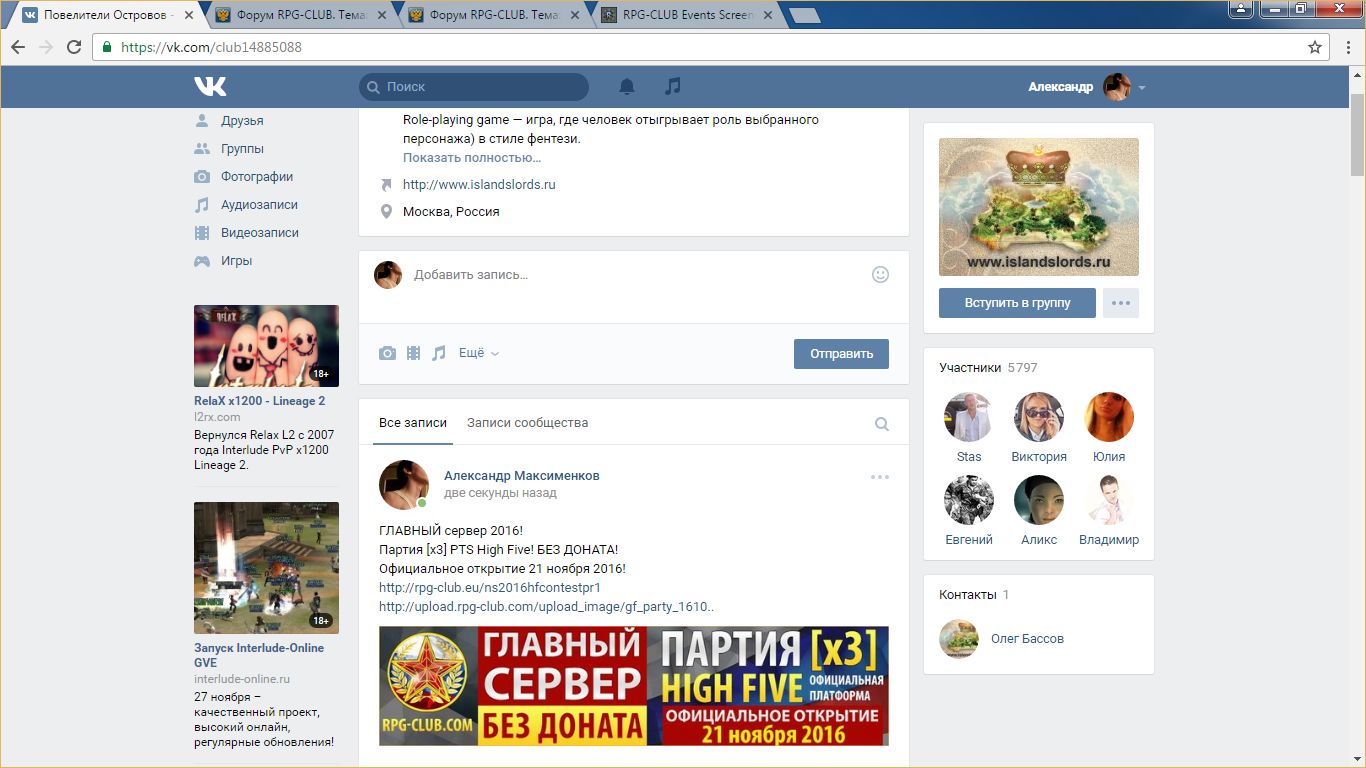Open member Владимир avatar
The height and width of the screenshot is (768, 1366).
(1109, 500)
